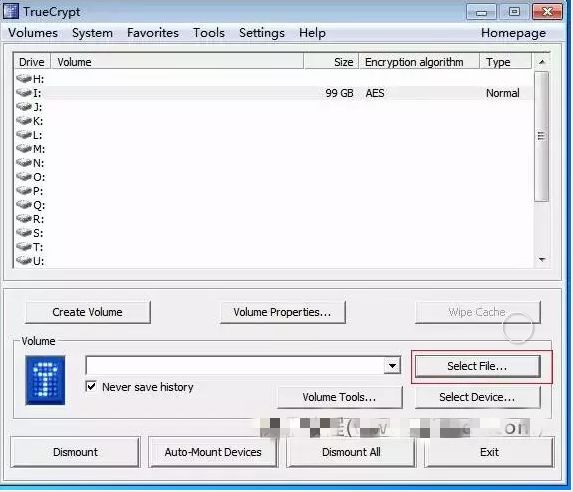Select the L: drive icon
Image resolution: width=573 pixels, height=492 pixels.
coord(24,135)
